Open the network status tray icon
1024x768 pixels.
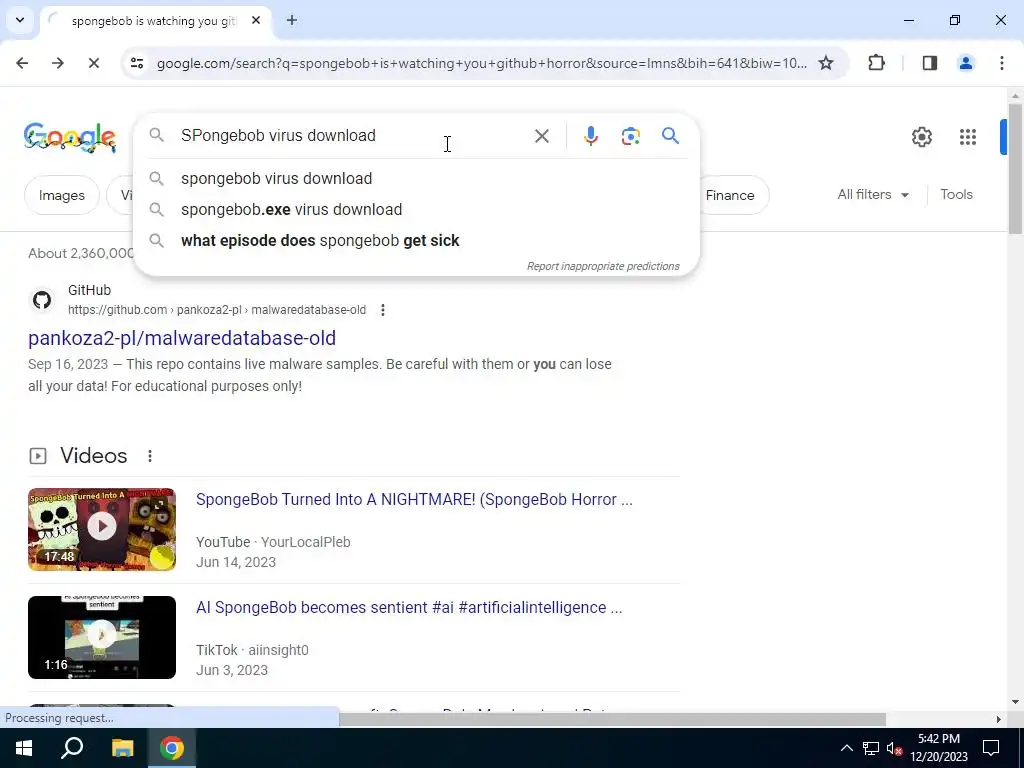(871, 748)
